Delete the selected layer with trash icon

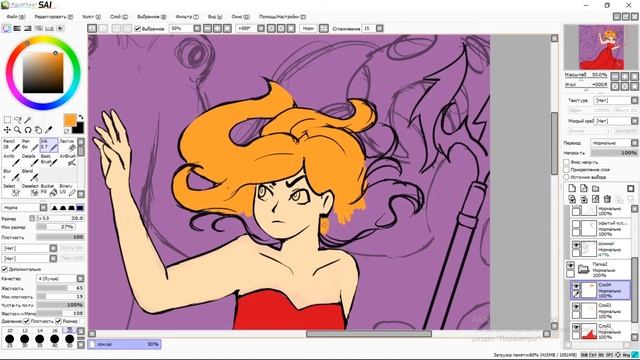coord(607,199)
